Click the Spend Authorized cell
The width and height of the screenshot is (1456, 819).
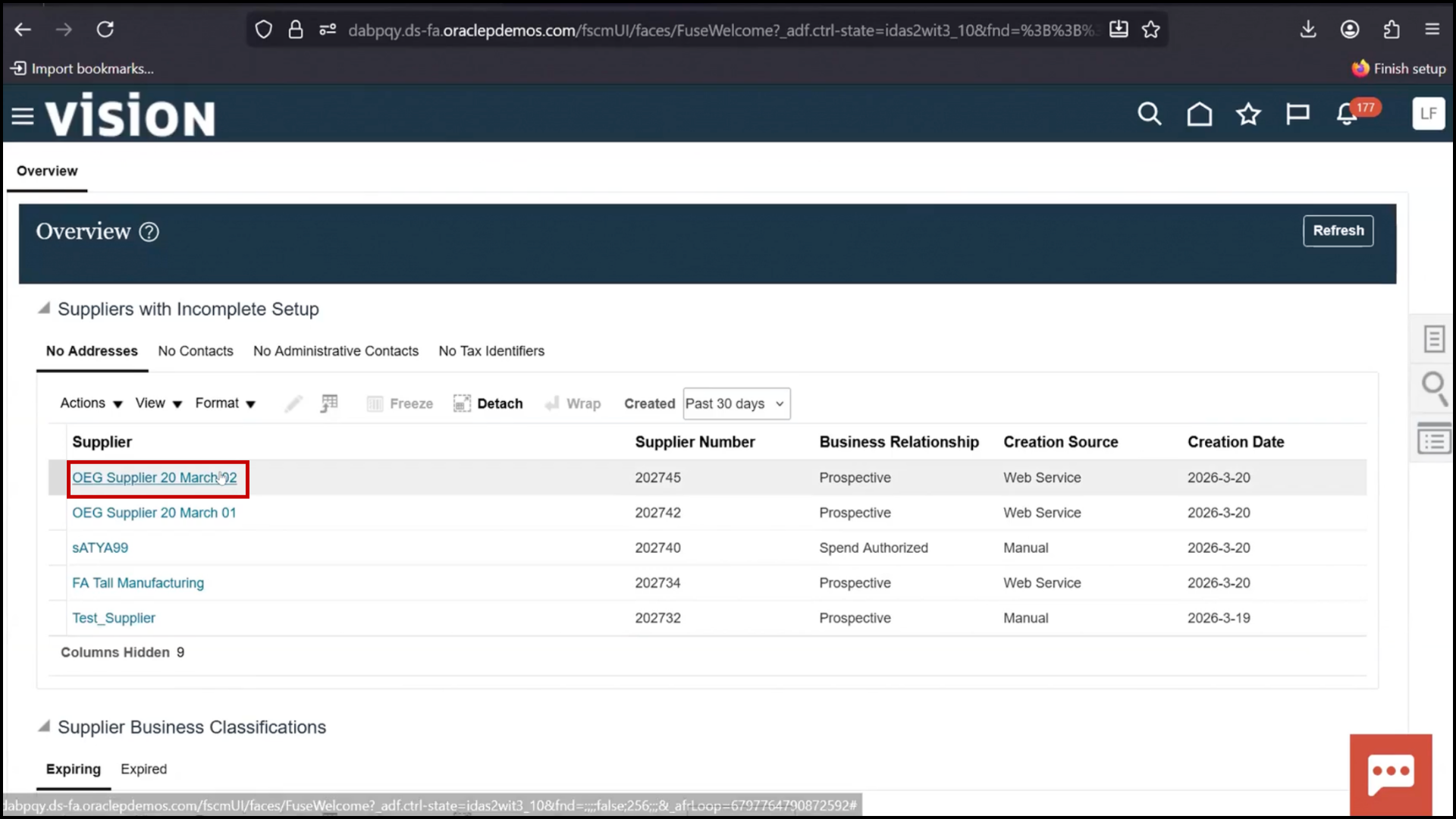[x=874, y=548]
